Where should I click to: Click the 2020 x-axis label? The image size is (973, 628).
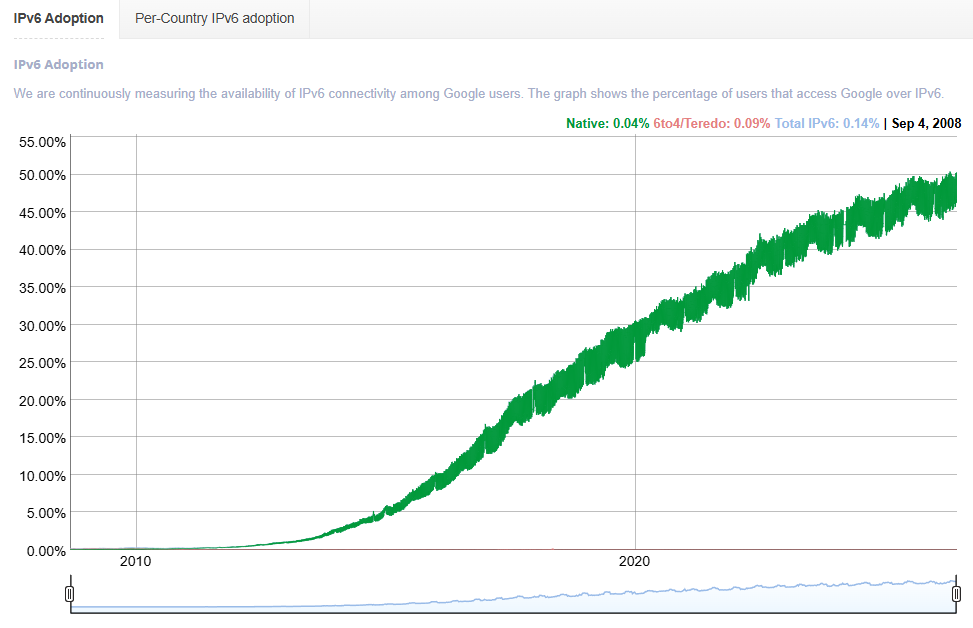(635, 562)
